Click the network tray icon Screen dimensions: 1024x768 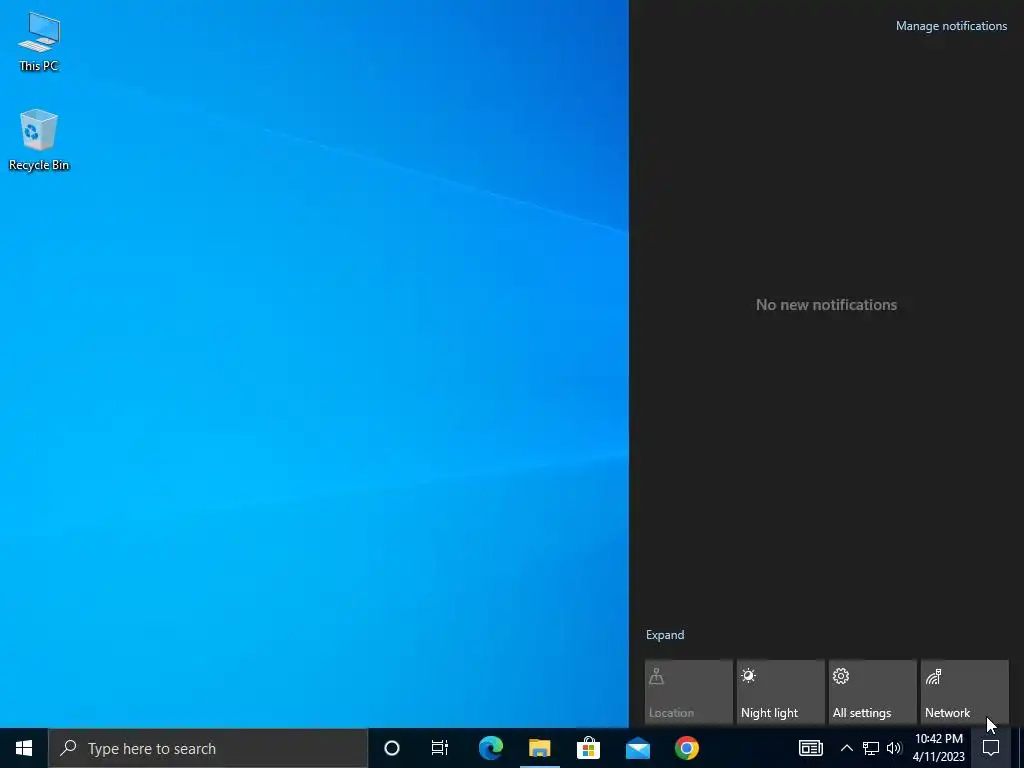coord(871,748)
